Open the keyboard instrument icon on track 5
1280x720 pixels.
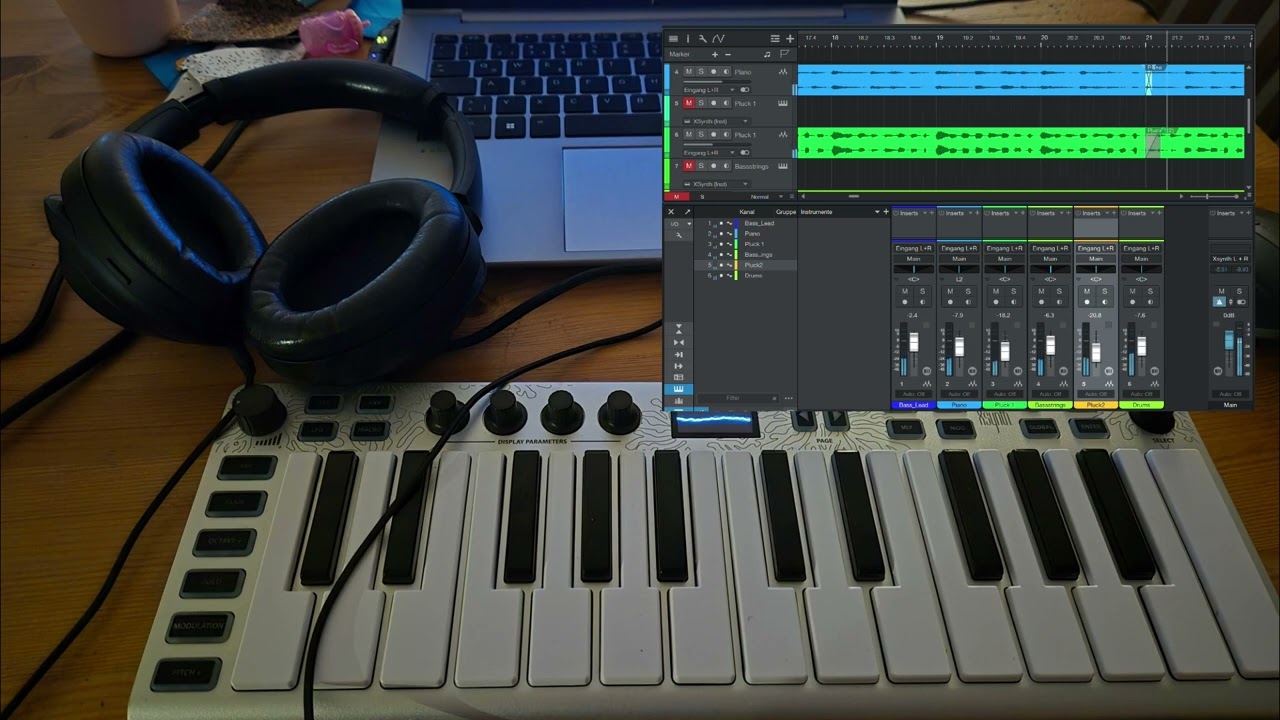pos(783,103)
